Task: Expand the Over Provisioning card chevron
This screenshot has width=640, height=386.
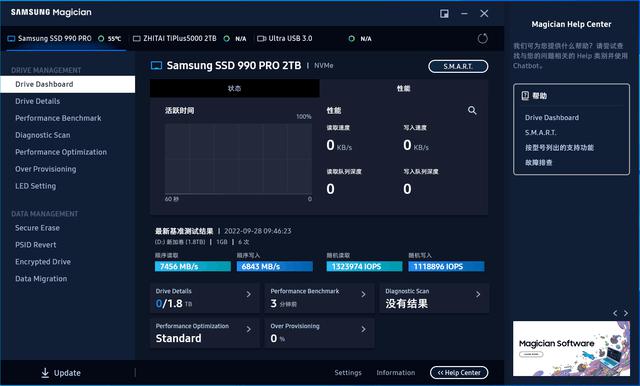Action: point(363,329)
